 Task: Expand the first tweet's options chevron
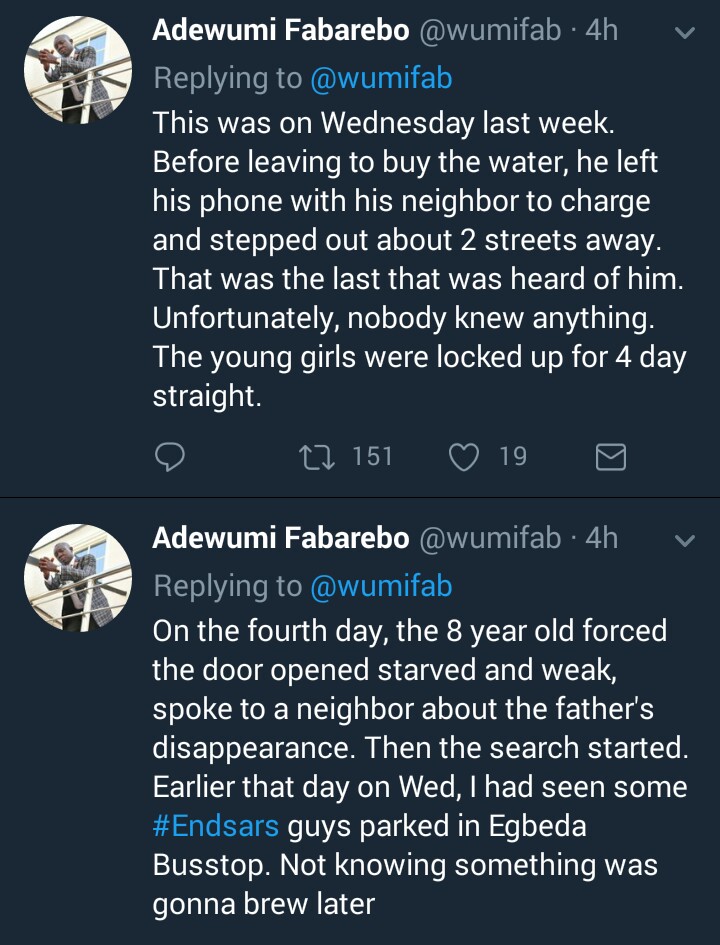(685, 33)
